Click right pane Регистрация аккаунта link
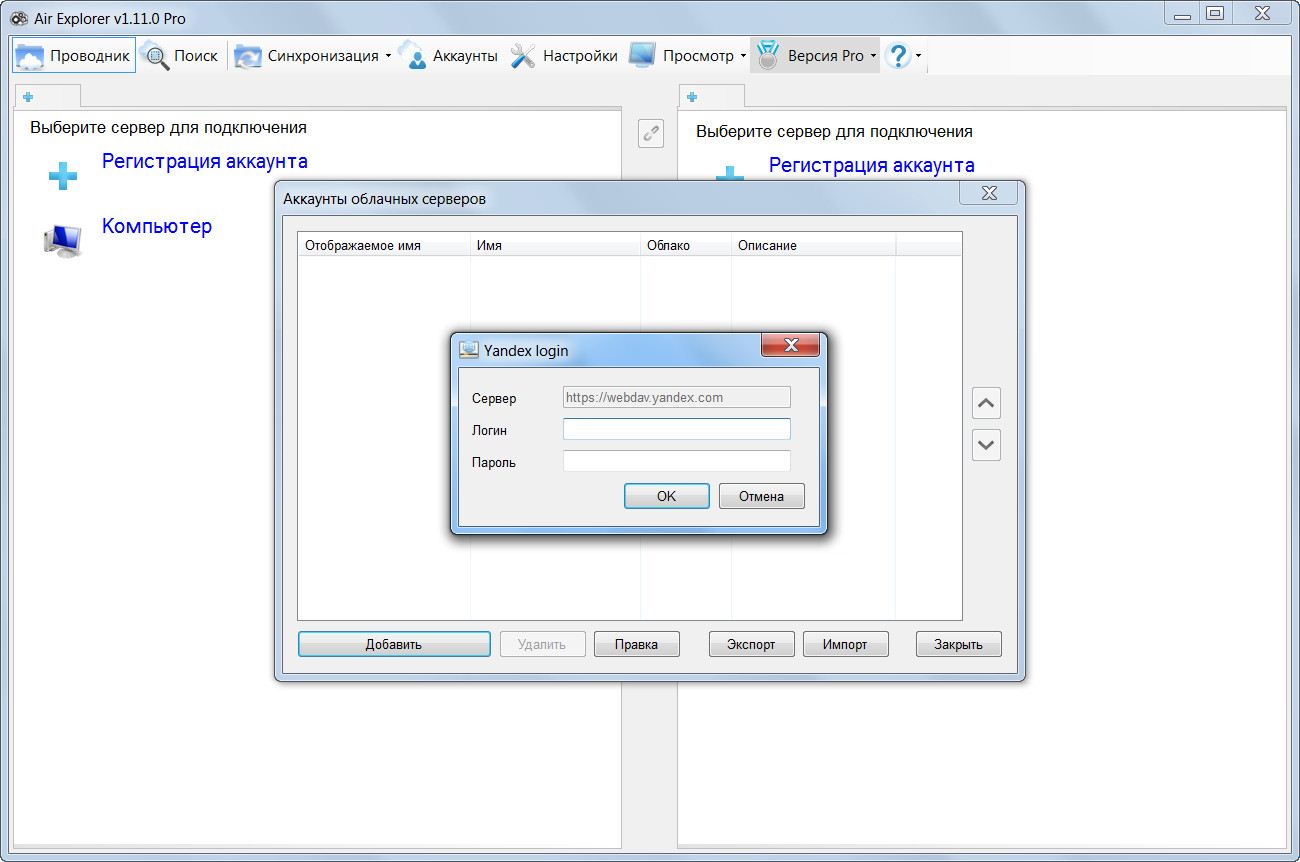This screenshot has height=862, width=1300. pyautogui.click(x=872, y=165)
